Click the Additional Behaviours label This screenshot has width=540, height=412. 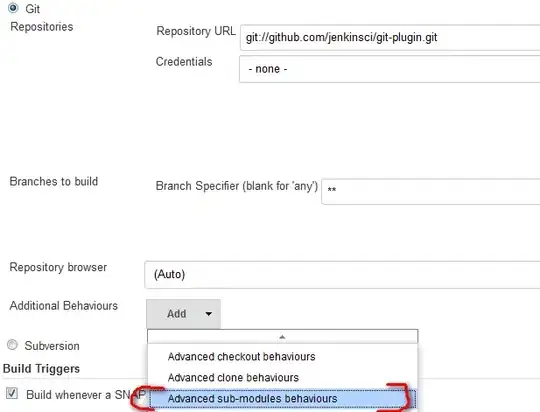(64, 306)
